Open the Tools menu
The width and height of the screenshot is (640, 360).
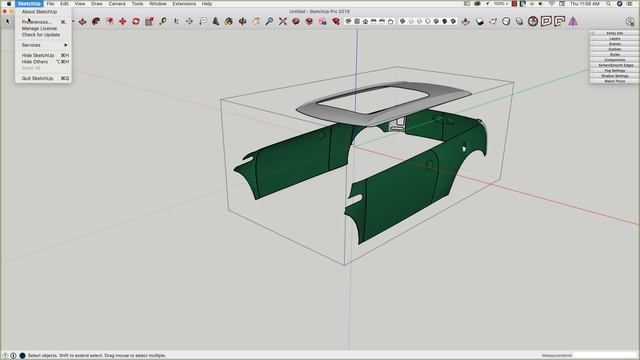pos(138,4)
